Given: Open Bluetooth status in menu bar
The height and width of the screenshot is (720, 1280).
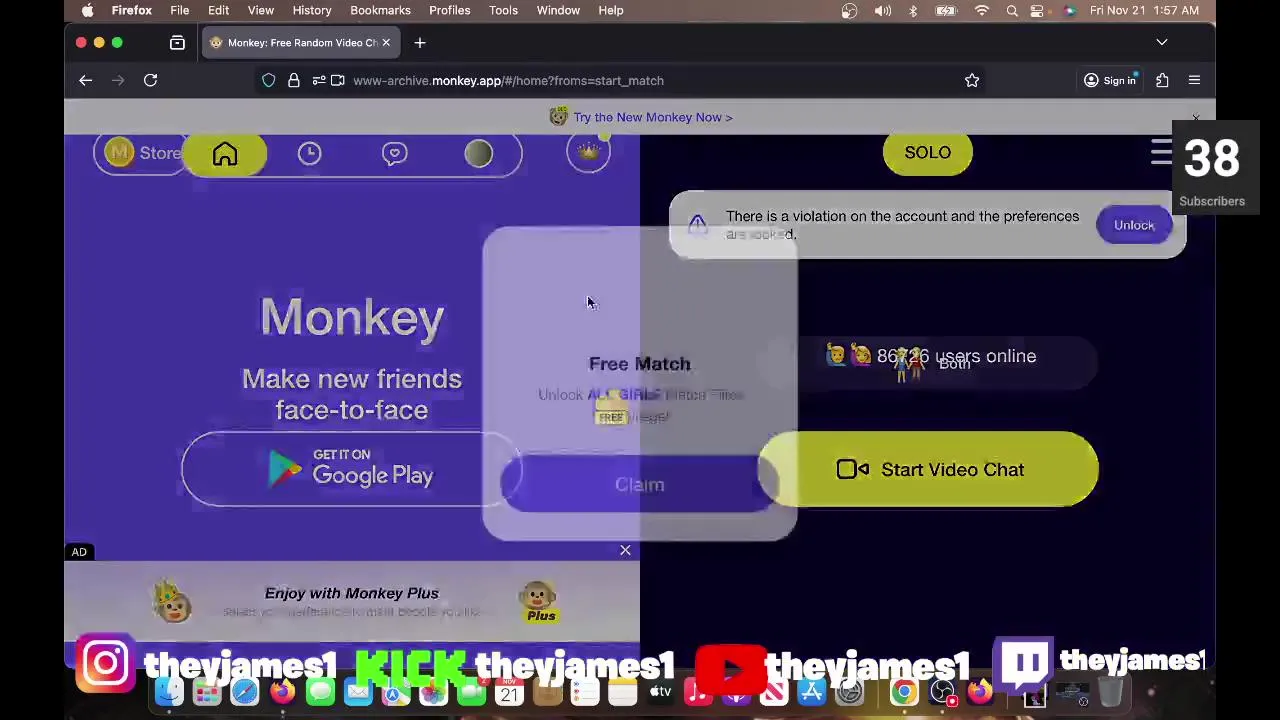Looking at the screenshot, I should coord(912,10).
